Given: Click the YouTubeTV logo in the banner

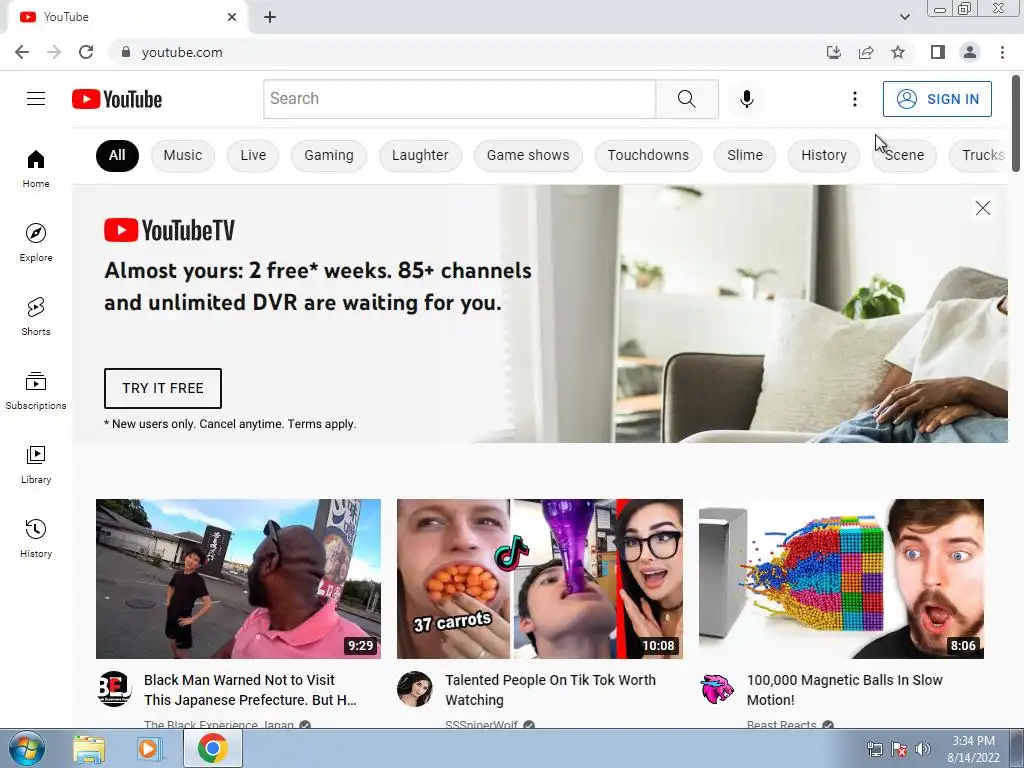Looking at the screenshot, I should (x=169, y=230).
